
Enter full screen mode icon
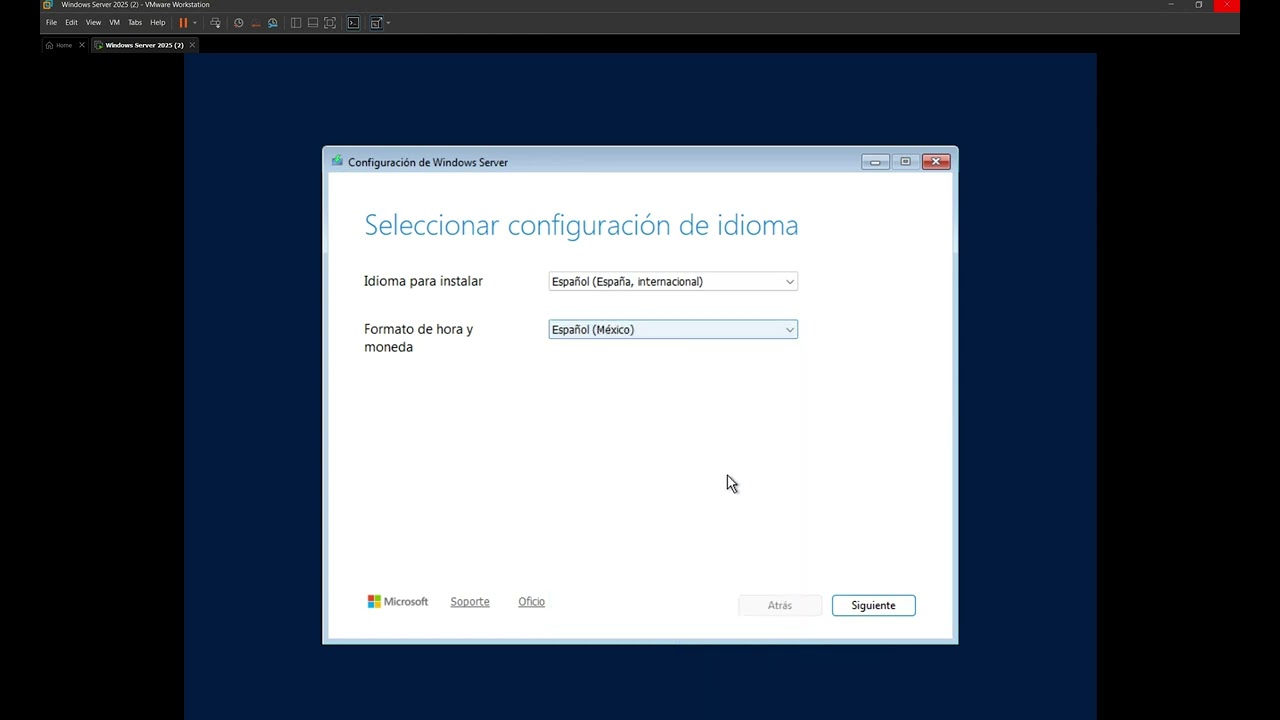click(x=330, y=22)
